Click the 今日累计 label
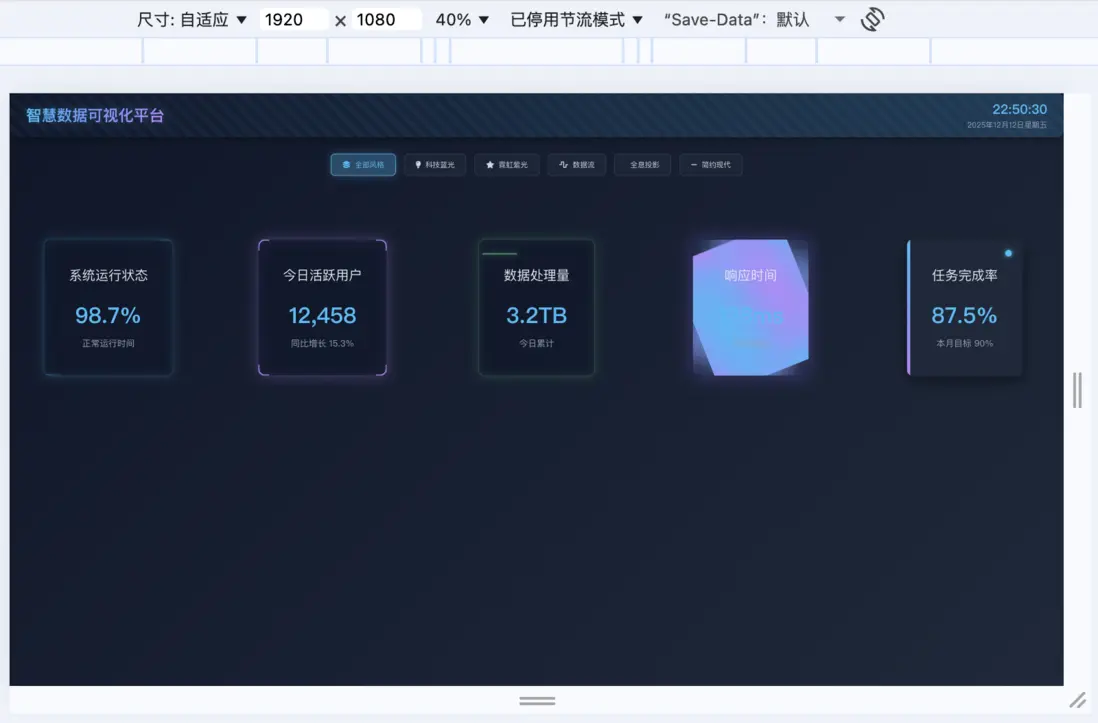Screen dimensions: 1098x723 point(536,343)
